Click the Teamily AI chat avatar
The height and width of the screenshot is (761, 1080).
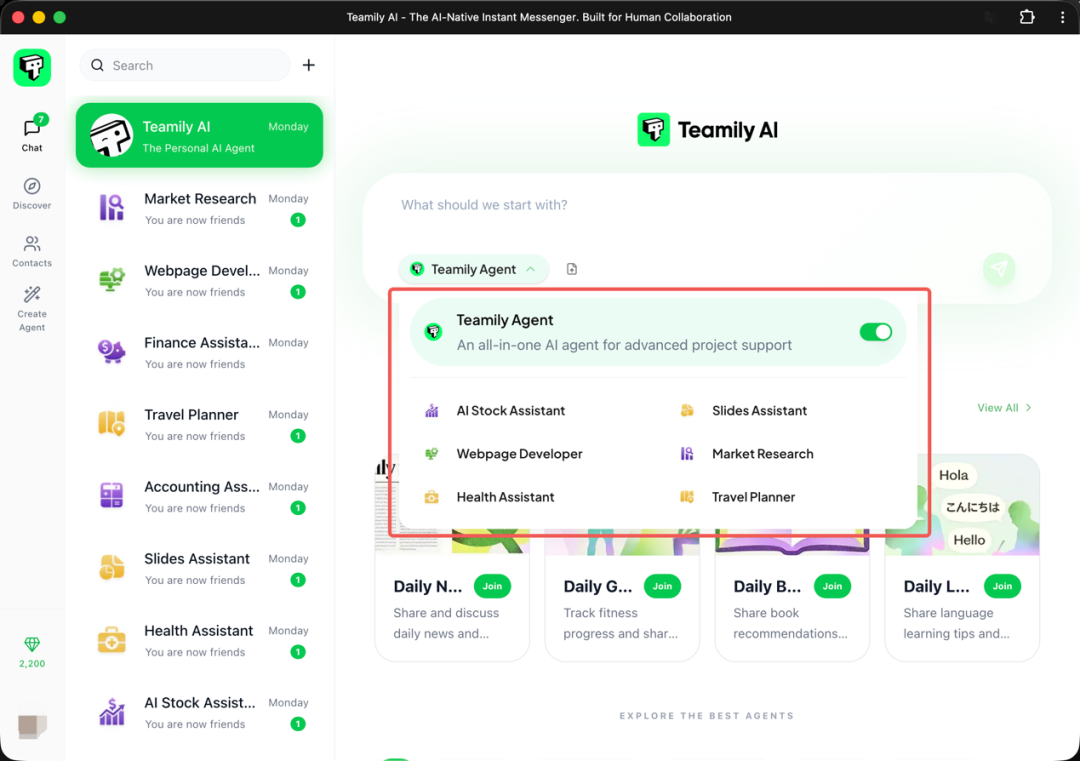(112, 136)
